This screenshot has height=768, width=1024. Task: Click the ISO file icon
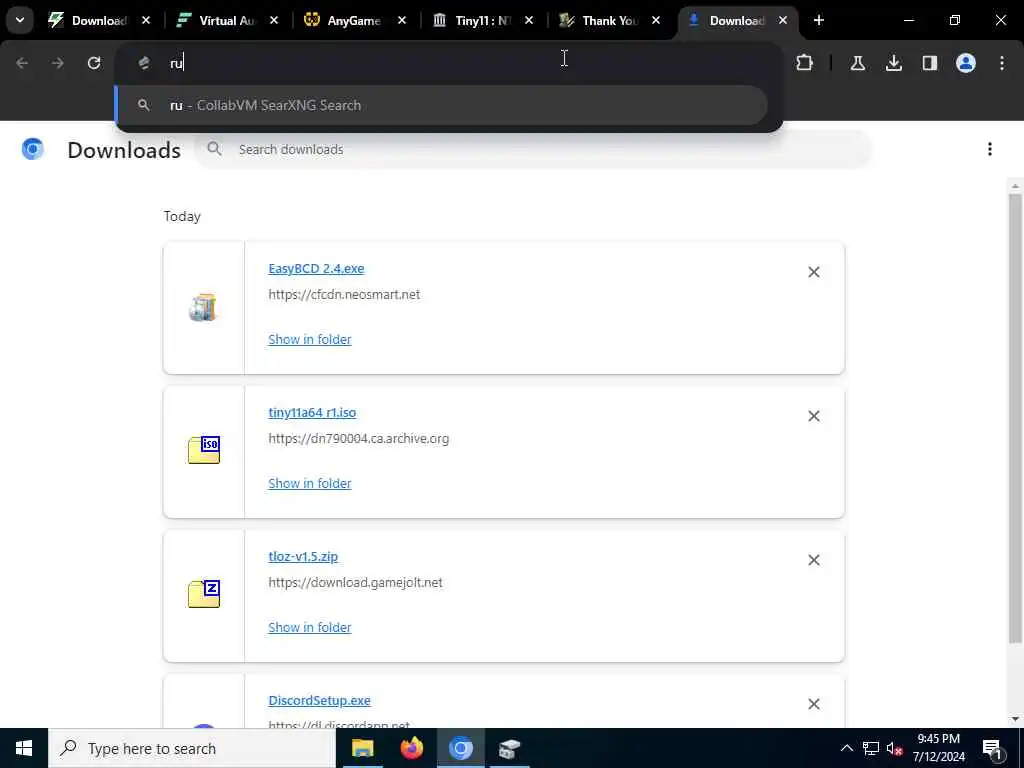tap(204, 450)
